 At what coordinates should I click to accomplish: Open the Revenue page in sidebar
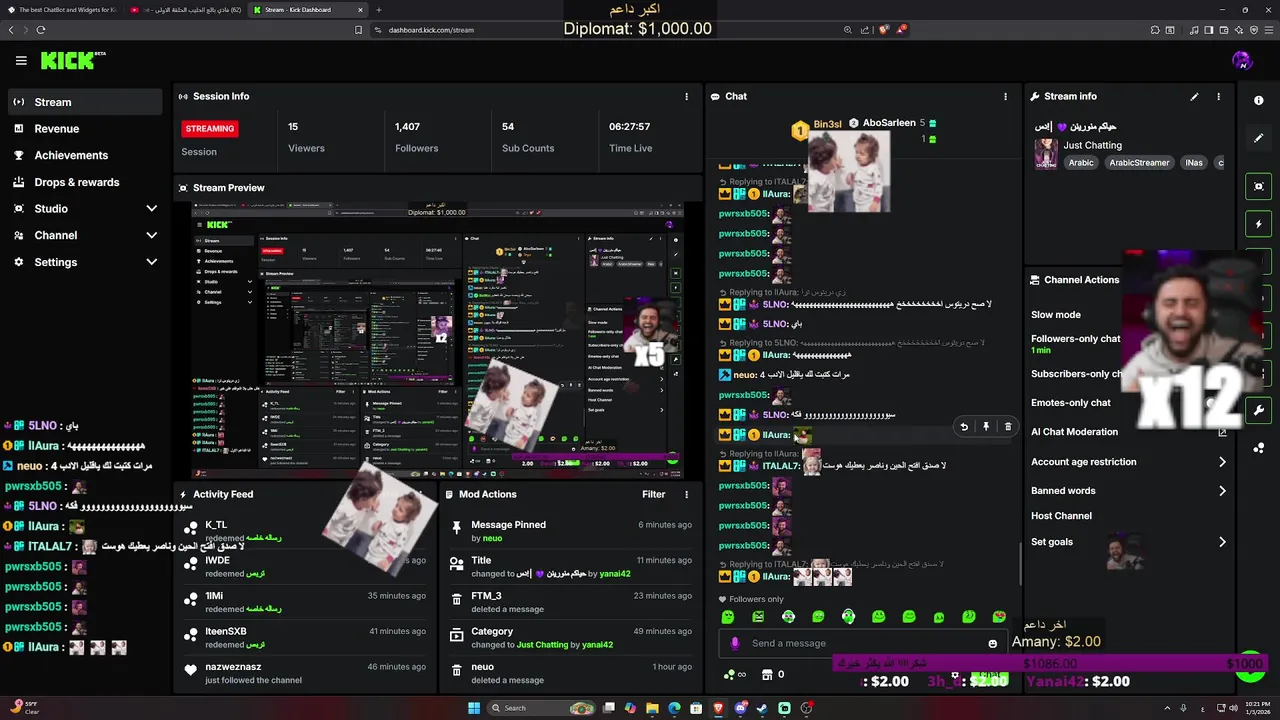[84, 129]
